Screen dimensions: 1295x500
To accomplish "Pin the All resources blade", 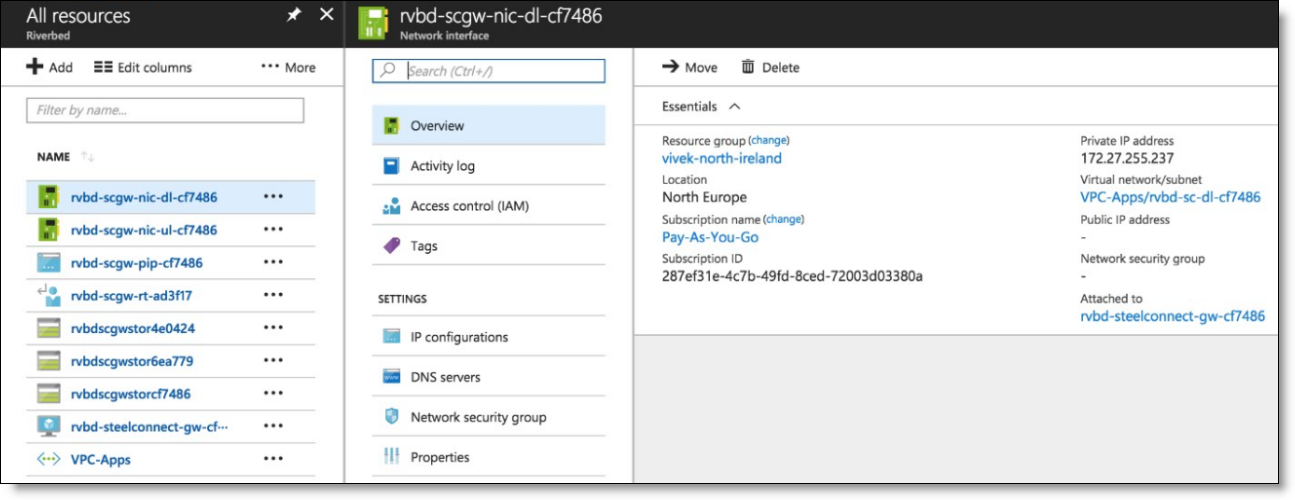I will 294,15.
